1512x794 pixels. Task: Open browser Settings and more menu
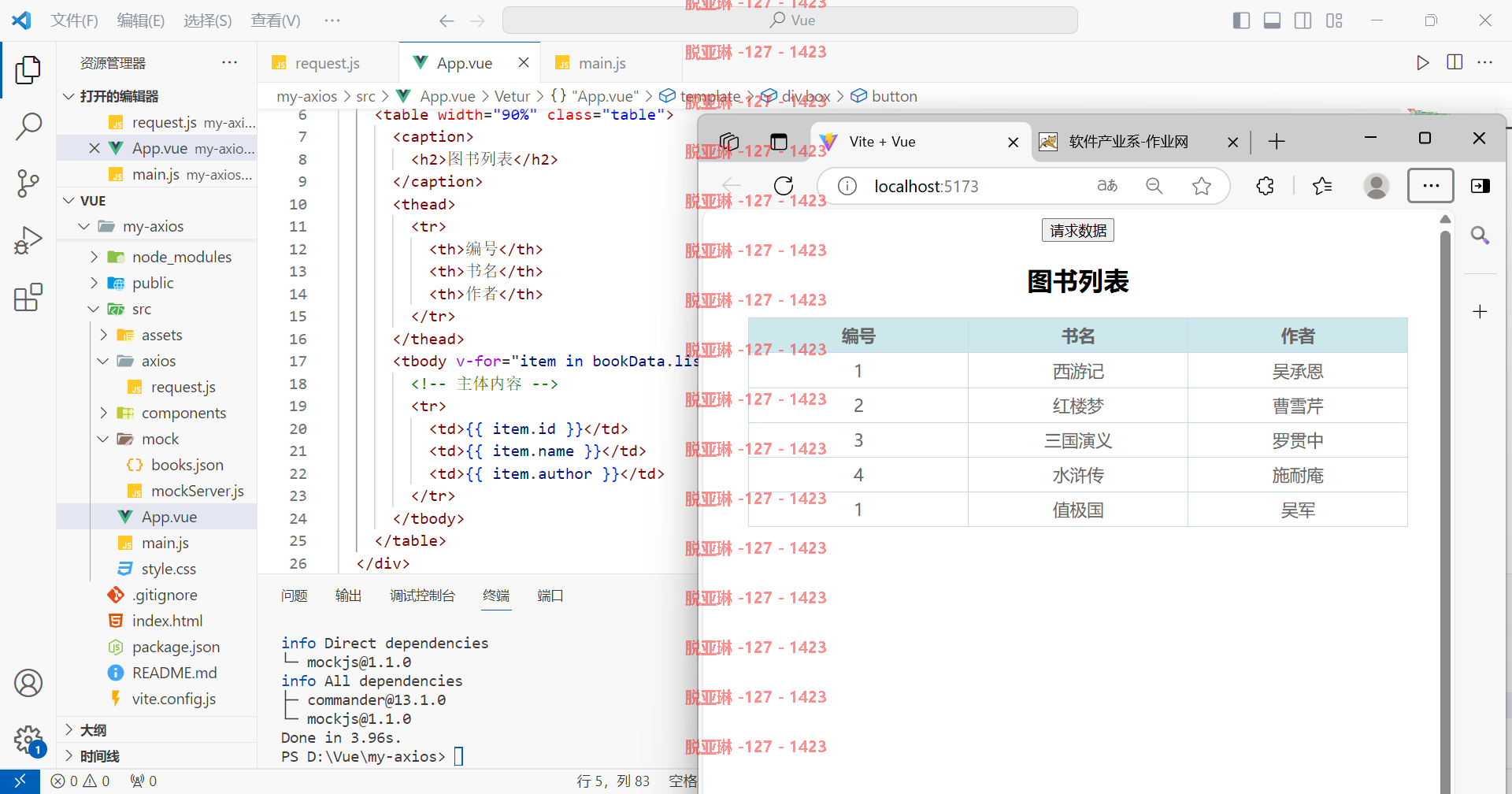click(1431, 186)
